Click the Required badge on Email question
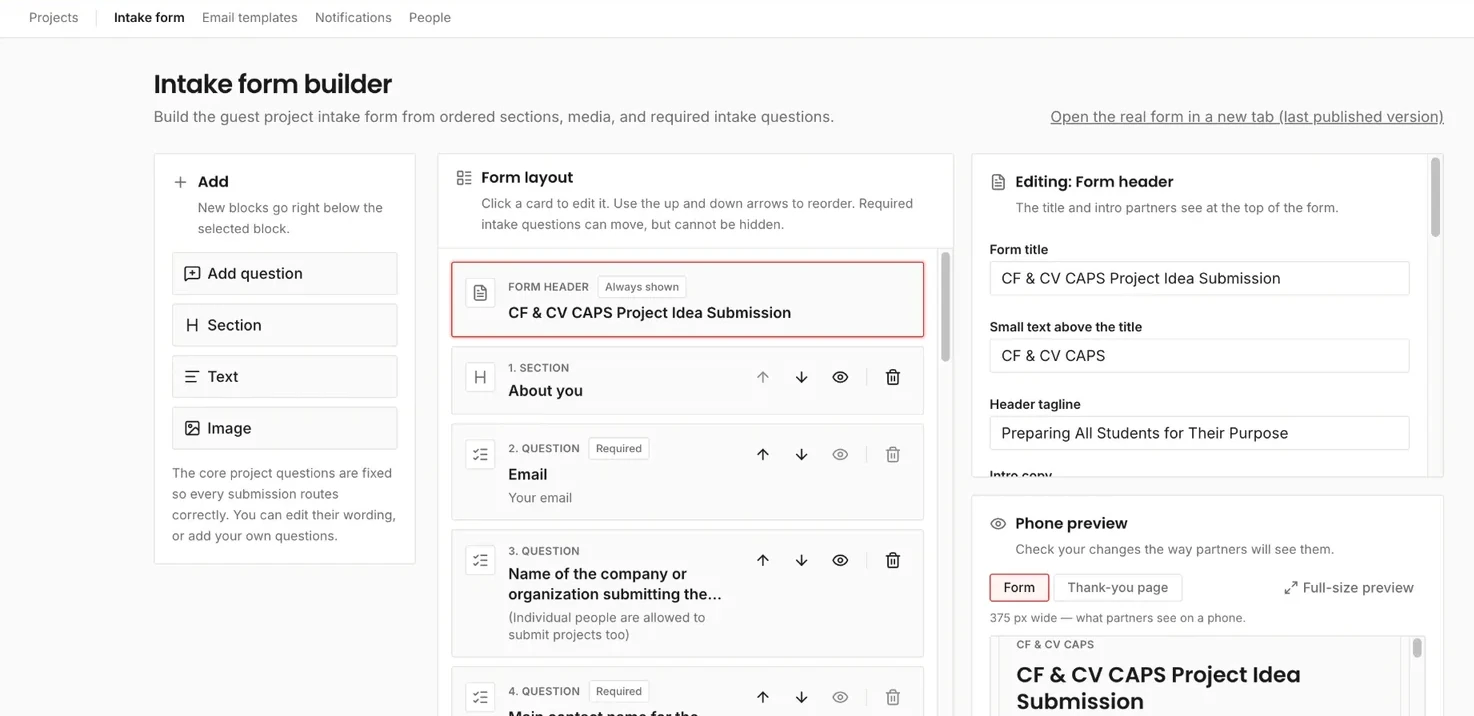 coord(619,448)
